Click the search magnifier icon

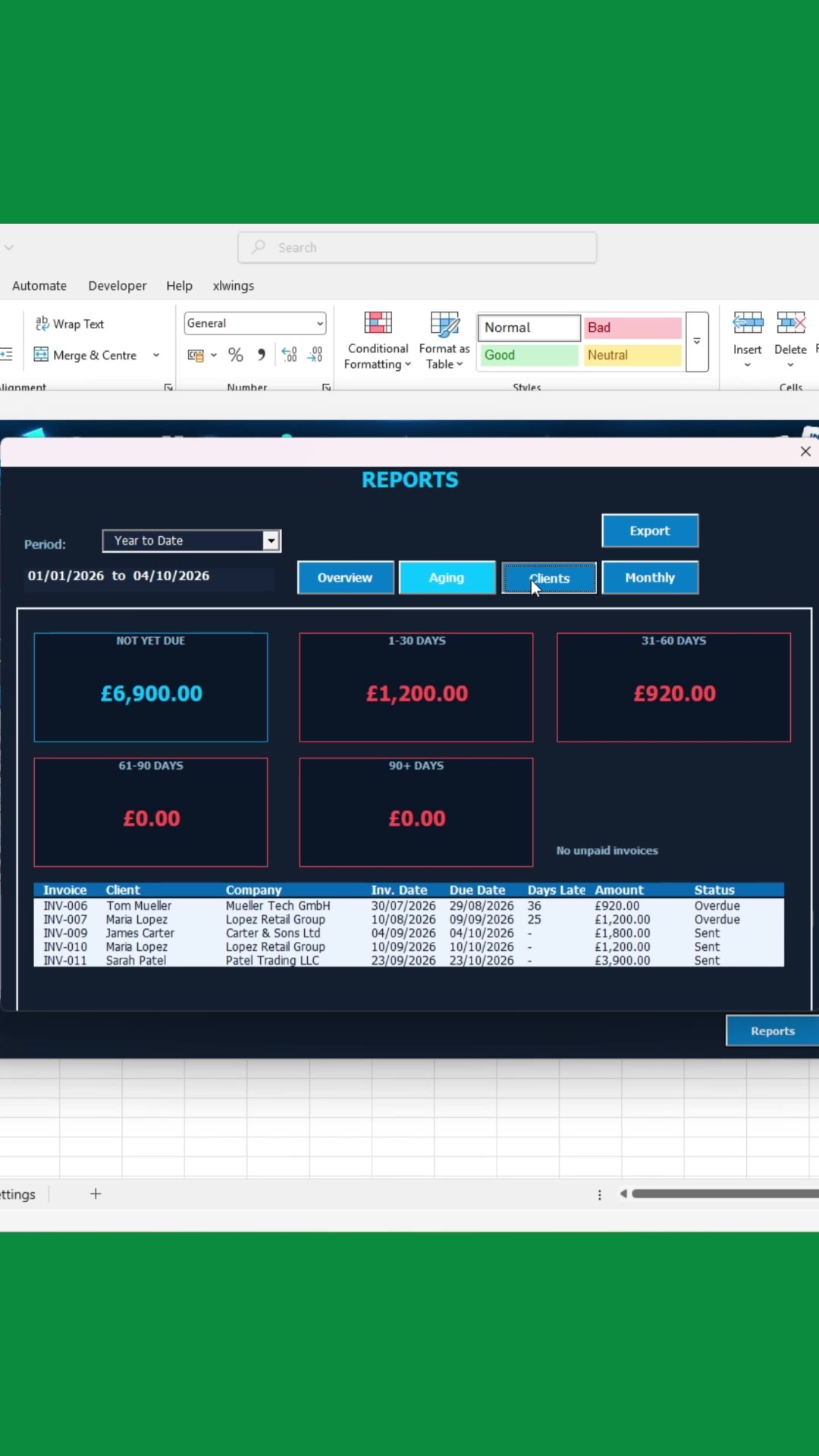coord(259,247)
